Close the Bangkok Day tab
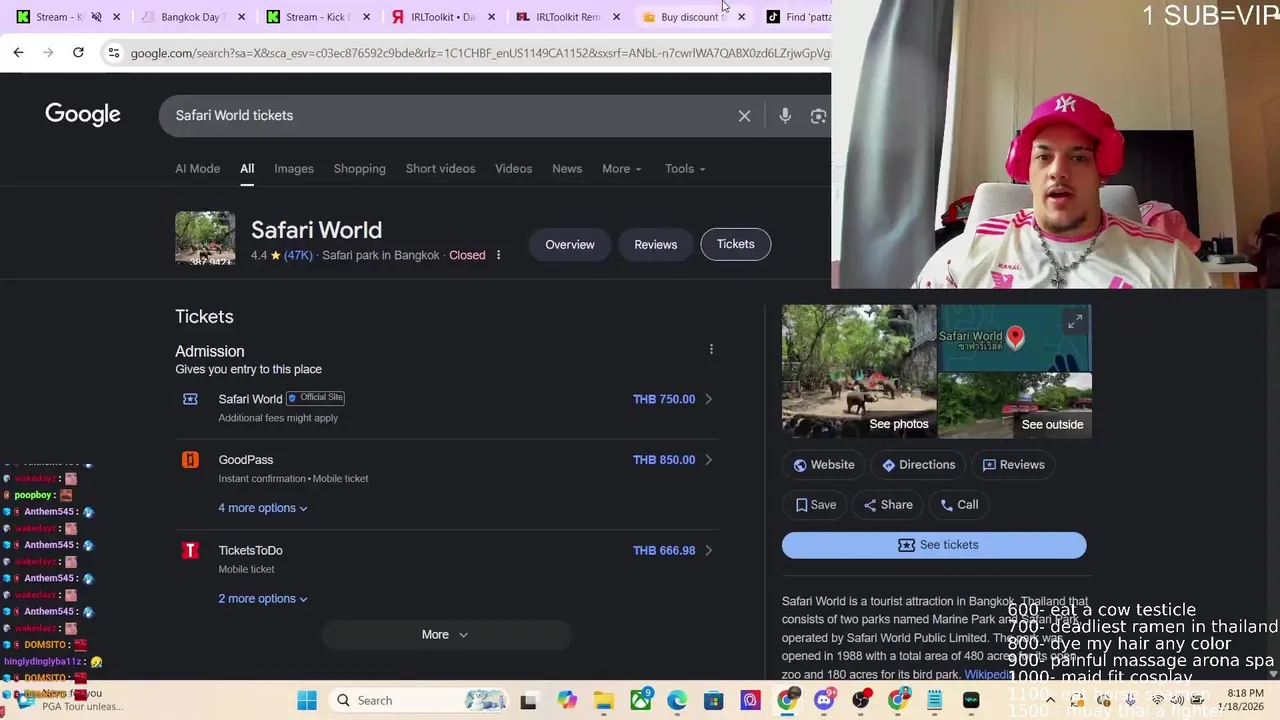 [241, 17]
